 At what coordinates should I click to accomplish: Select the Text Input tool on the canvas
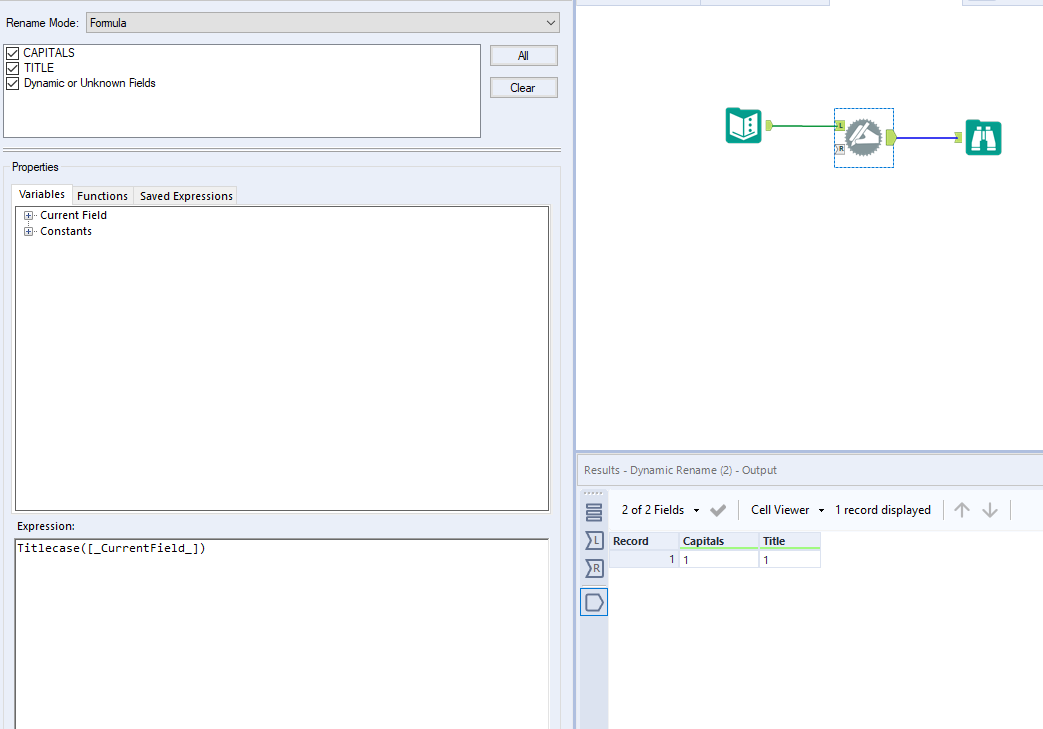743,125
